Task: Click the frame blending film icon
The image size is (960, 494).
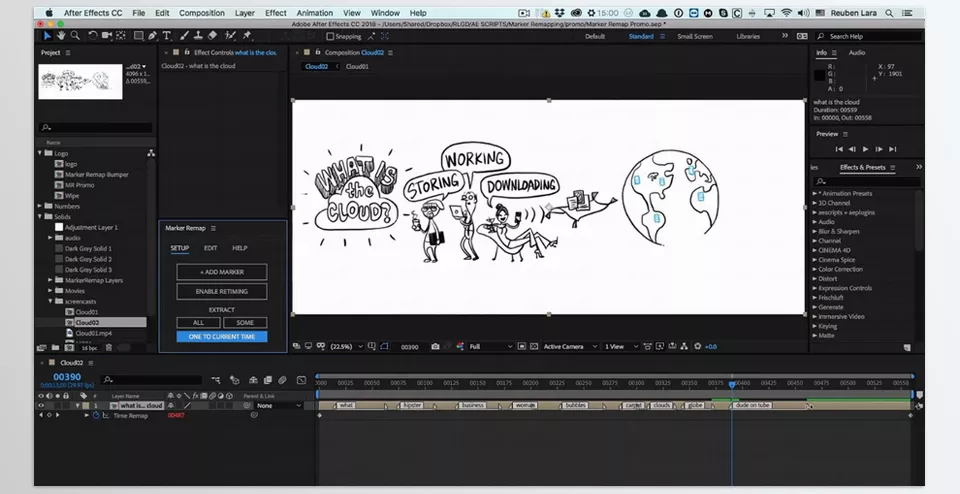Action: (x=268, y=380)
